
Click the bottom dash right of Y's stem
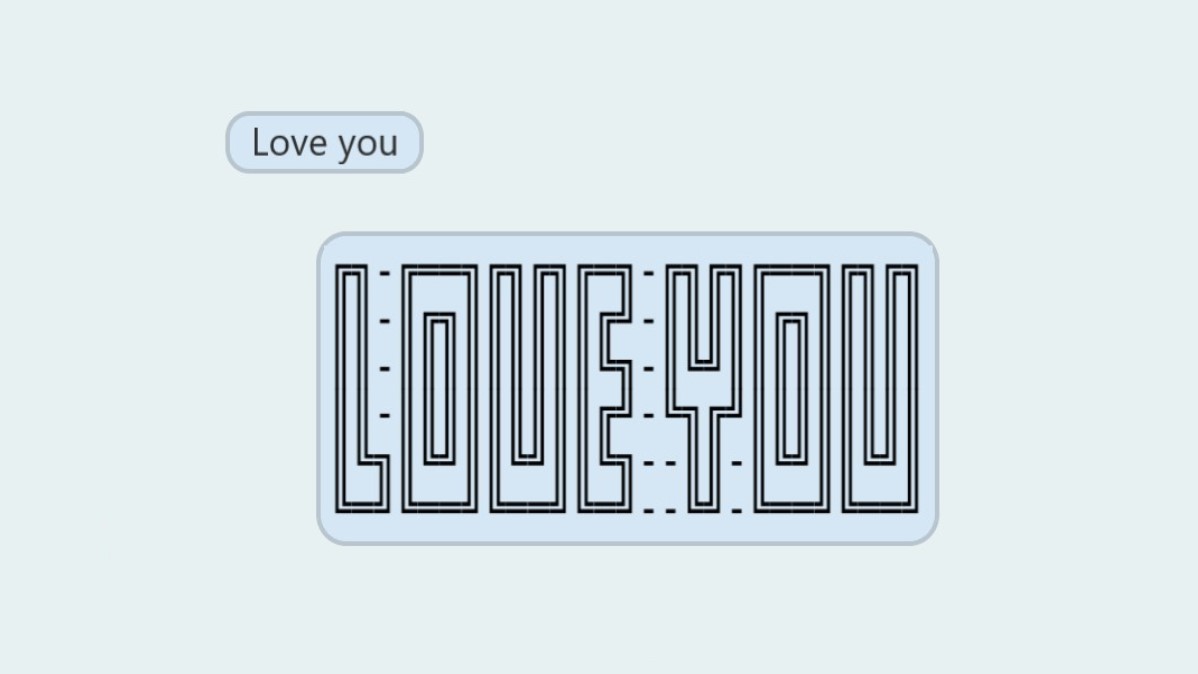coord(737,510)
